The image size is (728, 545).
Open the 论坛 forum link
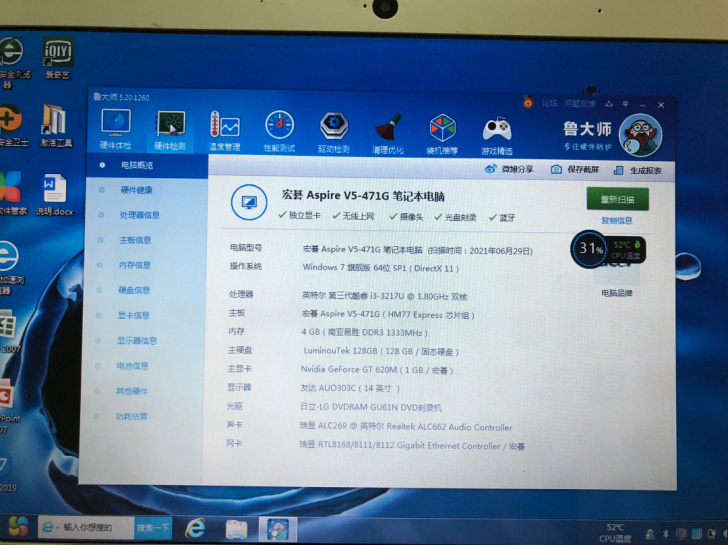(550, 103)
